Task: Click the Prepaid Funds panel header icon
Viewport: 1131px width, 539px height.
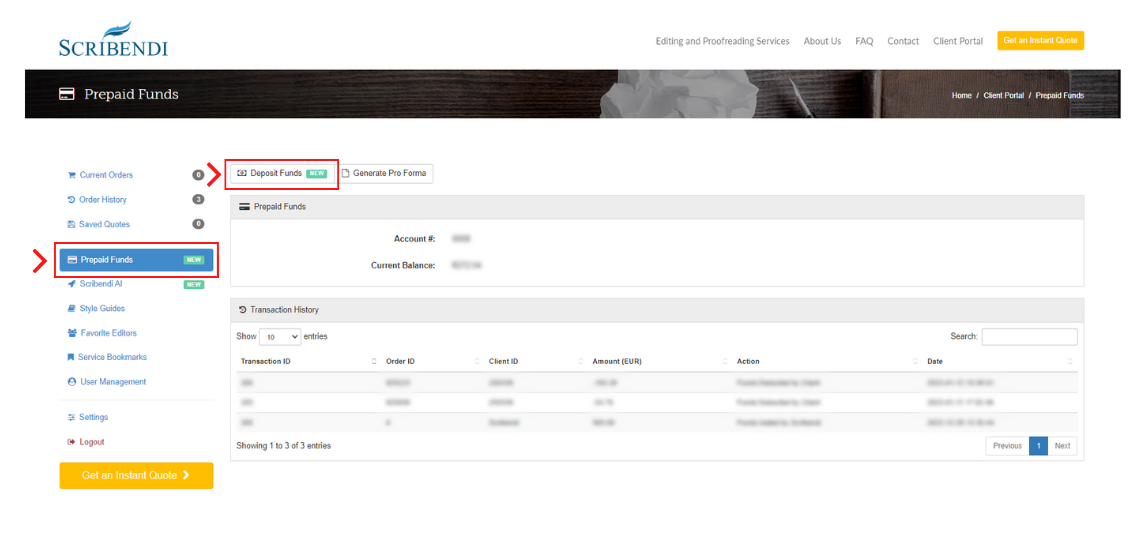Action: [245, 206]
